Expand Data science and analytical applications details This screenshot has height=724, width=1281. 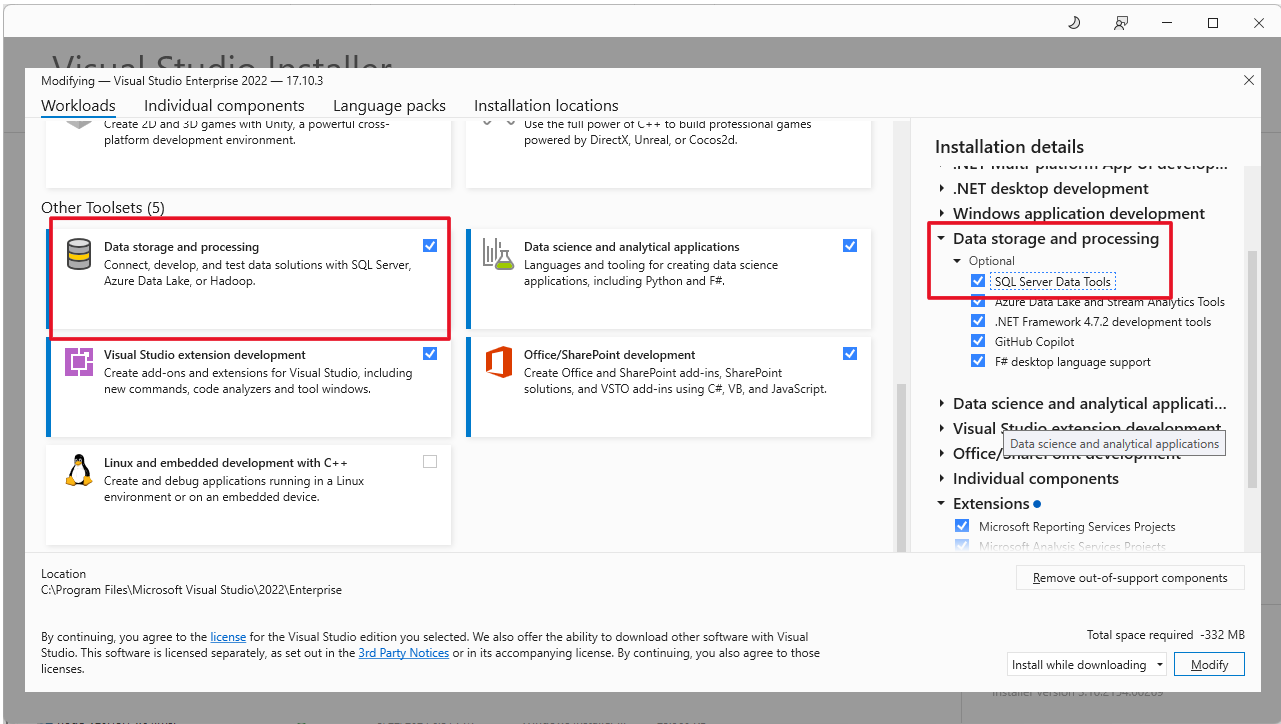click(x=942, y=403)
